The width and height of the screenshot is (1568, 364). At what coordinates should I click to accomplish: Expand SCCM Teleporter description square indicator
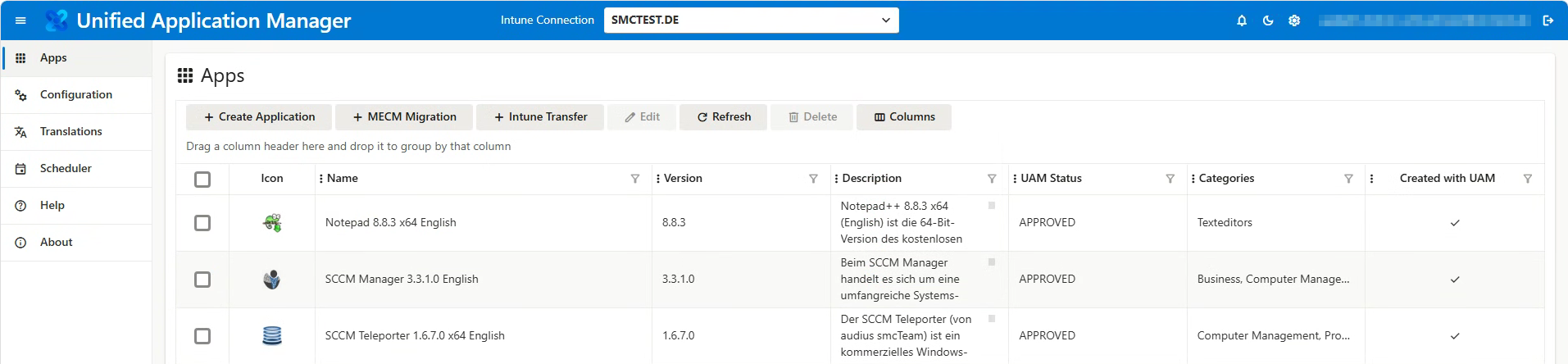click(992, 319)
